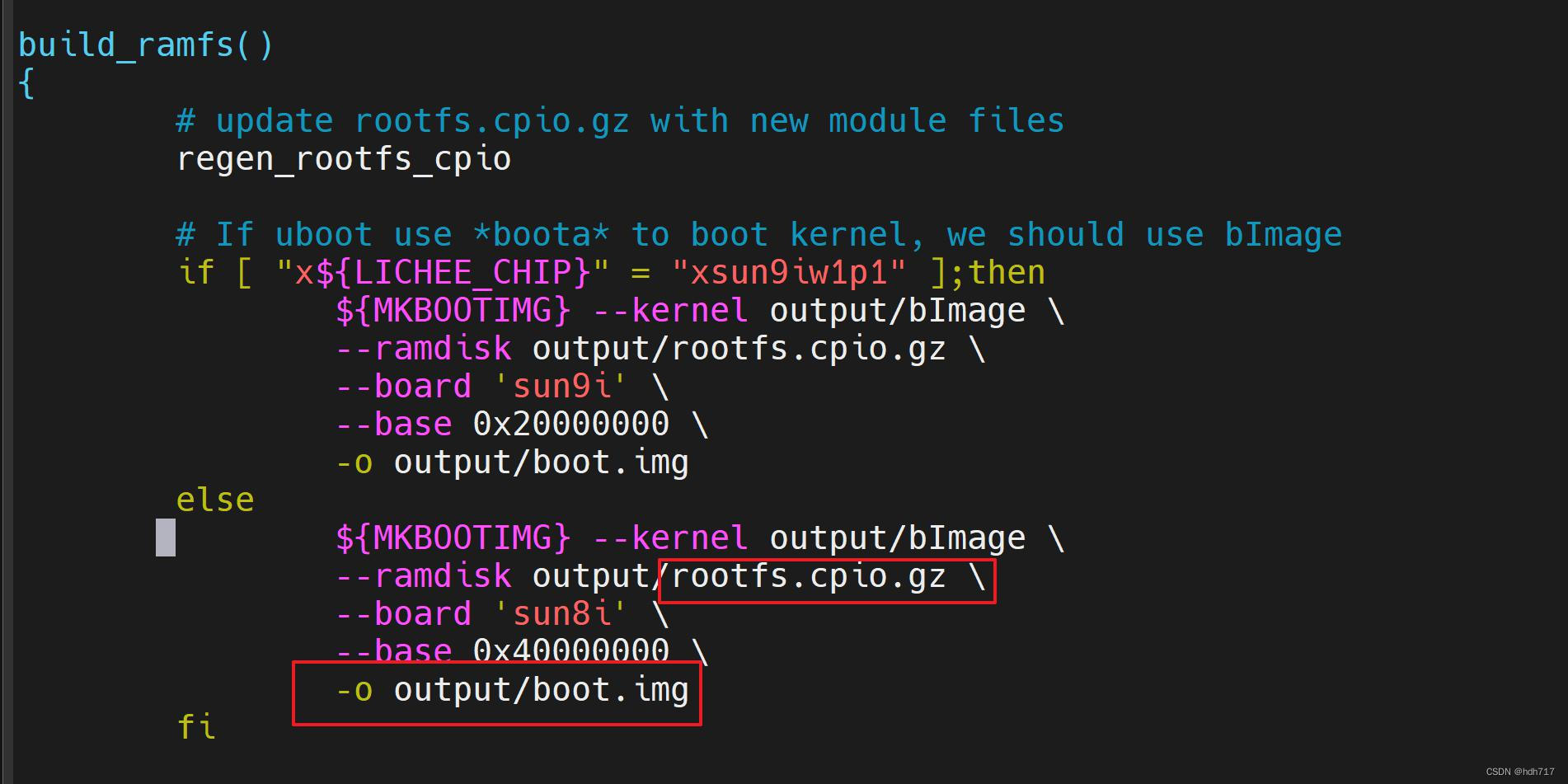Image resolution: width=1568 pixels, height=784 pixels.
Task: Click --board 'sun8i' option
Action: pyautogui.click(x=481, y=613)
